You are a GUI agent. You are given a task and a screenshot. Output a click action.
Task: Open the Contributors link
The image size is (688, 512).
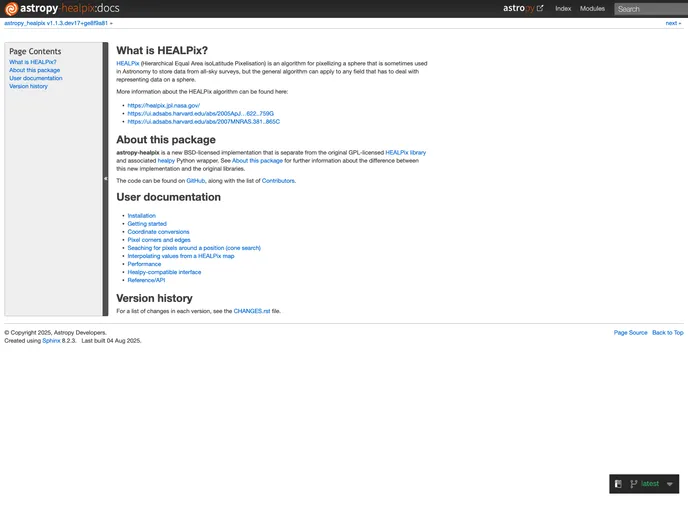(x=278, y=181)
